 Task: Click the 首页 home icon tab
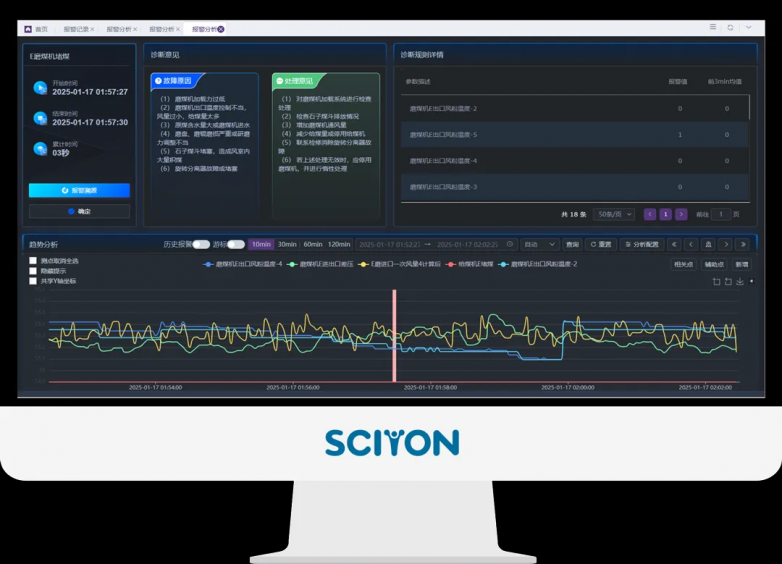pos(35,29)
